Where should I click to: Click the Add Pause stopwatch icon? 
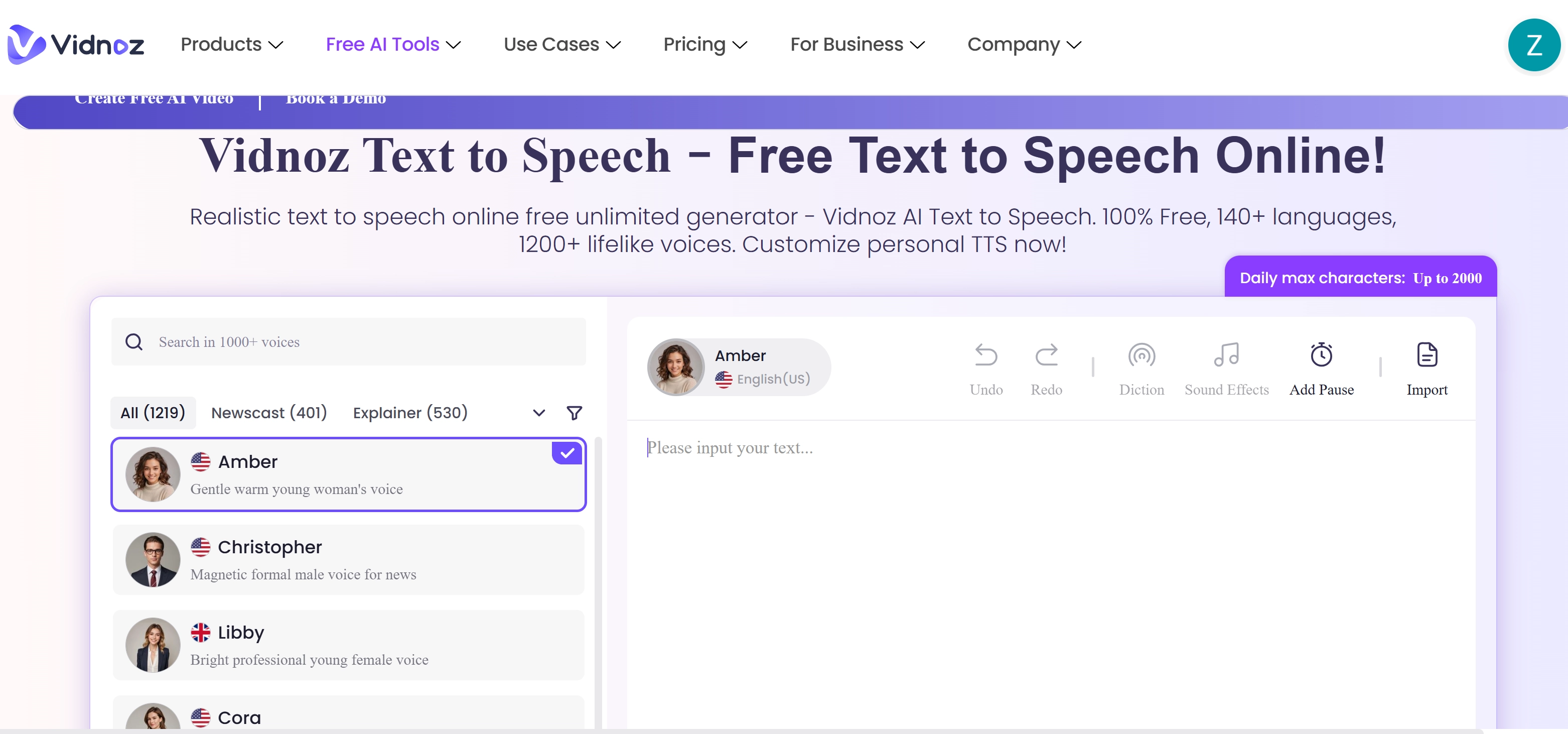(1322, 356)
